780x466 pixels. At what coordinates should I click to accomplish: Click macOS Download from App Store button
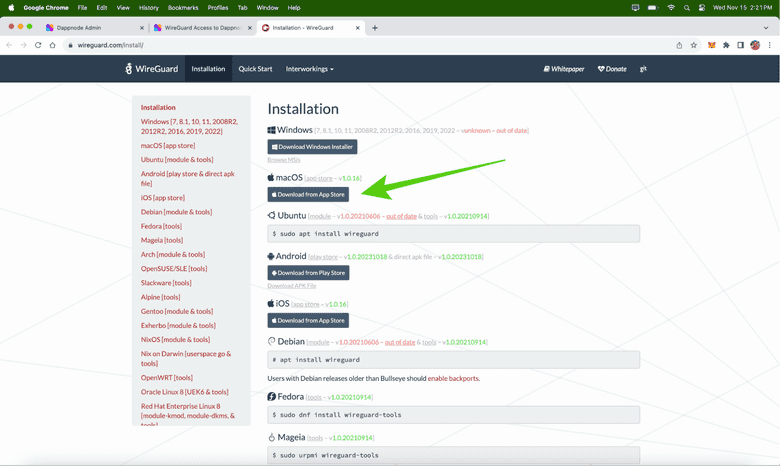coord(308,195)
